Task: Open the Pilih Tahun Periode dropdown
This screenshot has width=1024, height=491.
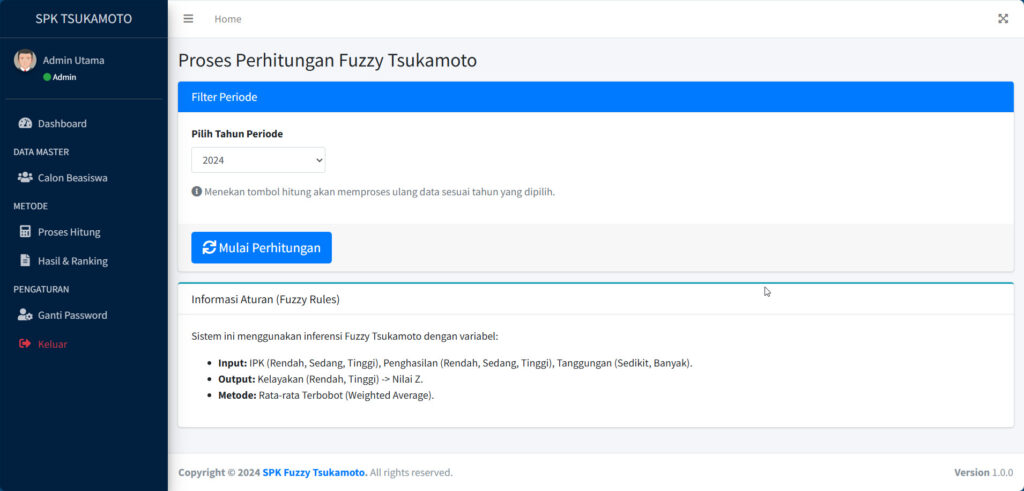Action: pyautogui.click(x=258, y=160)
